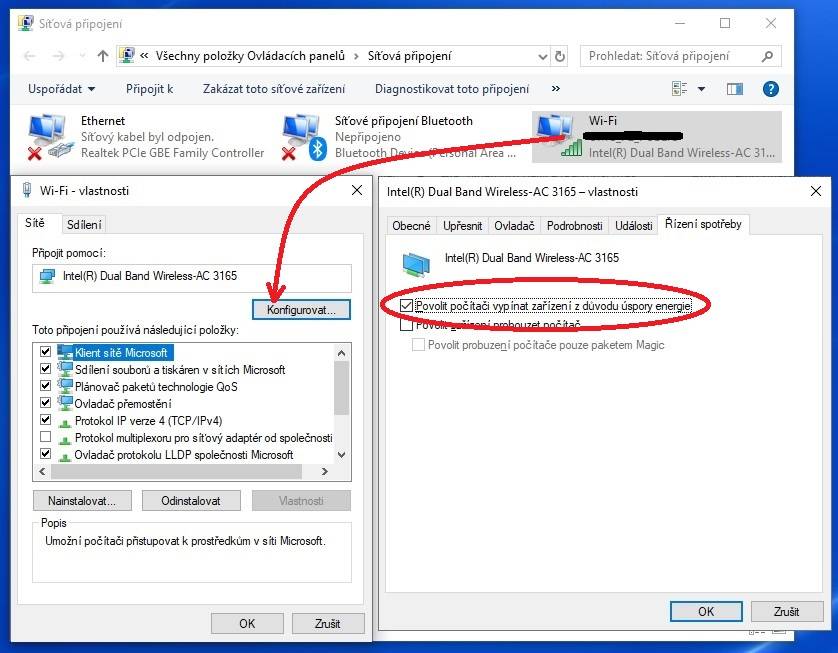
Task: Select the Wi-Fi adapter icon
Action: tap(558, 137)
